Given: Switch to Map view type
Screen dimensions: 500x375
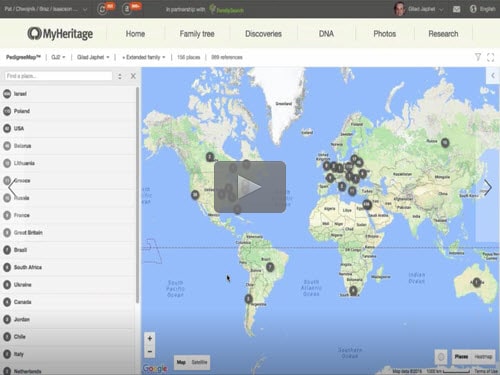Looking at the screenshot, I should 181,362.
